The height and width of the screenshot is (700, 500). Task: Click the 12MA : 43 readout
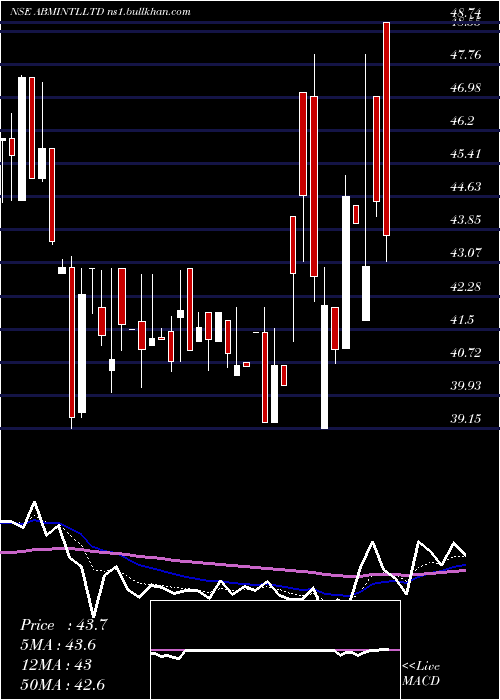tap(56, 665)
